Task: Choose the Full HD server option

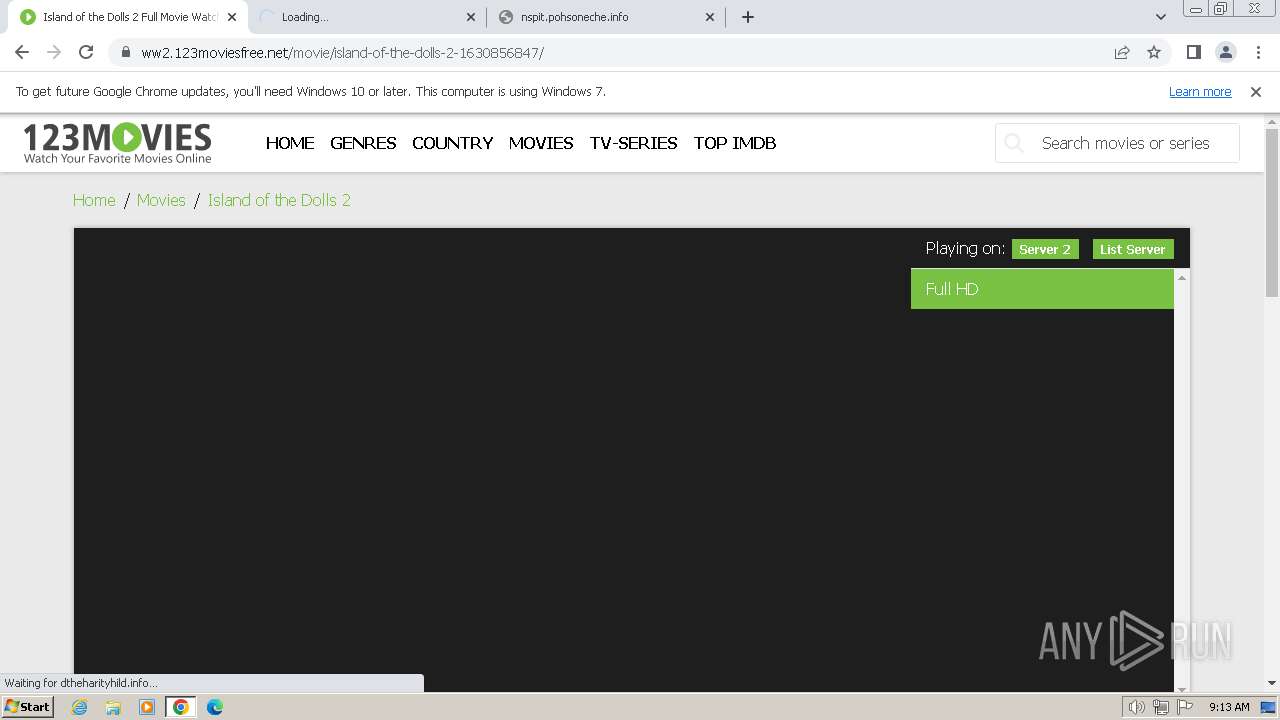Action: click(x=1042, y=289)
